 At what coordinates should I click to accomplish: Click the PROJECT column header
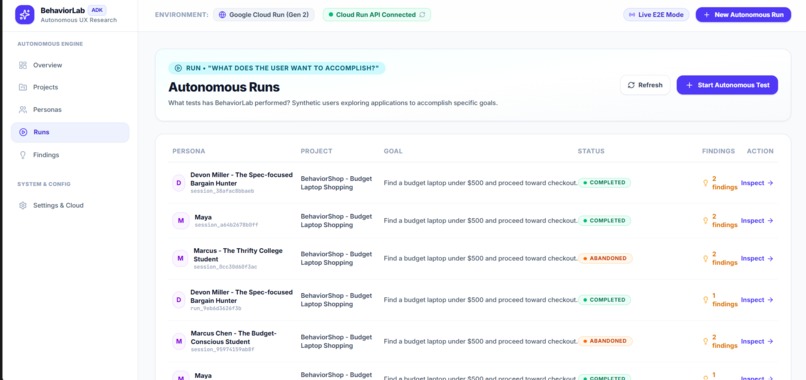tap(317, 151)
